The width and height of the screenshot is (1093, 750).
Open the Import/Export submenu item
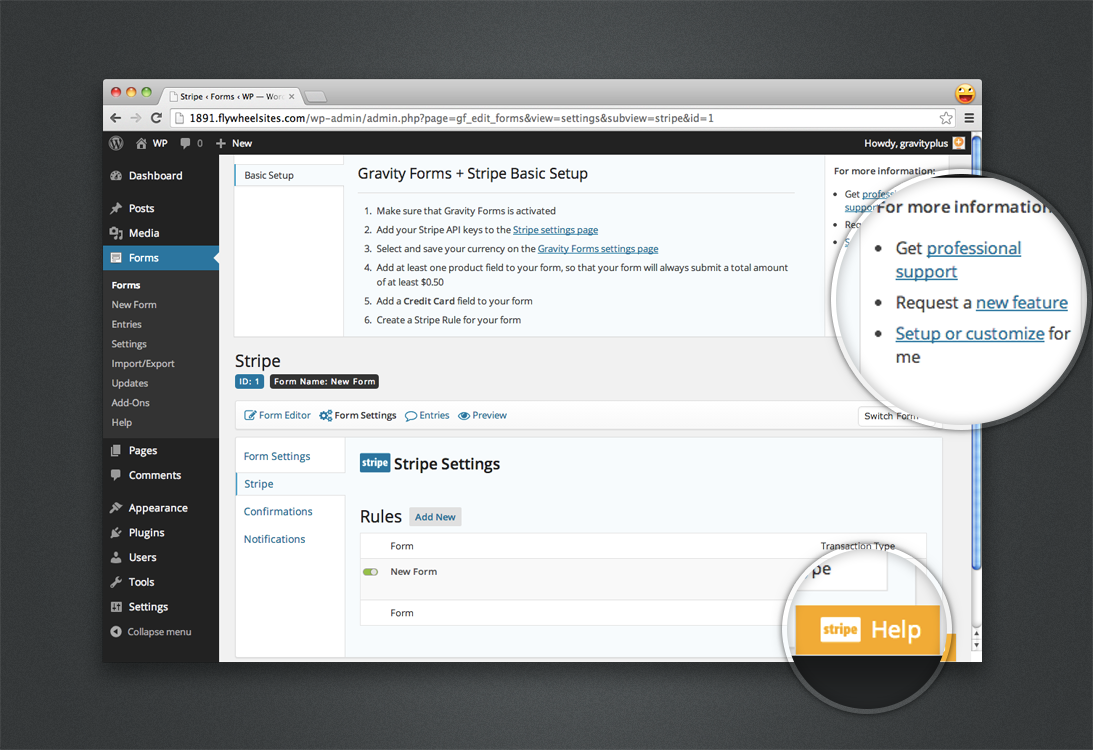[143, 363]
